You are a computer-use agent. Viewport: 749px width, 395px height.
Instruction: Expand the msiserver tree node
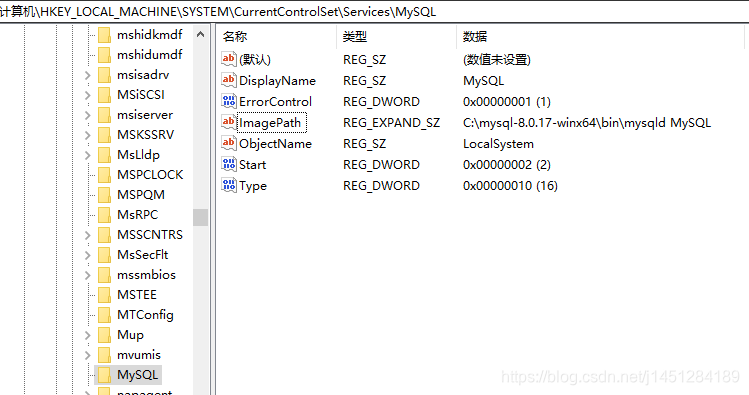(x=87, y=116)
